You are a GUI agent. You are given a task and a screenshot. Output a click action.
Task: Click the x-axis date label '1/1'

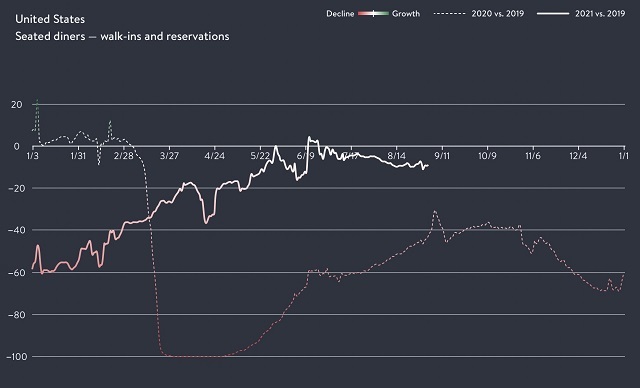point(624,156)
